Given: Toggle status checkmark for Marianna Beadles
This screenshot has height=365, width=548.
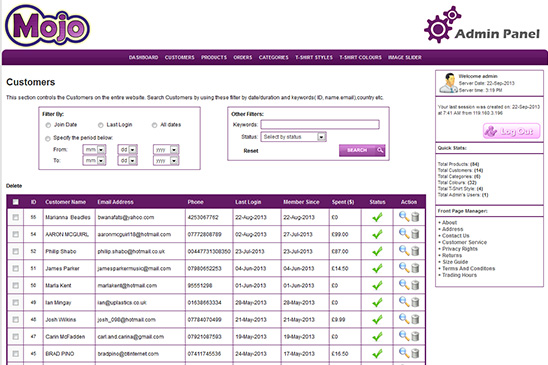Looking at the screenshot, I should pos(377,217).
